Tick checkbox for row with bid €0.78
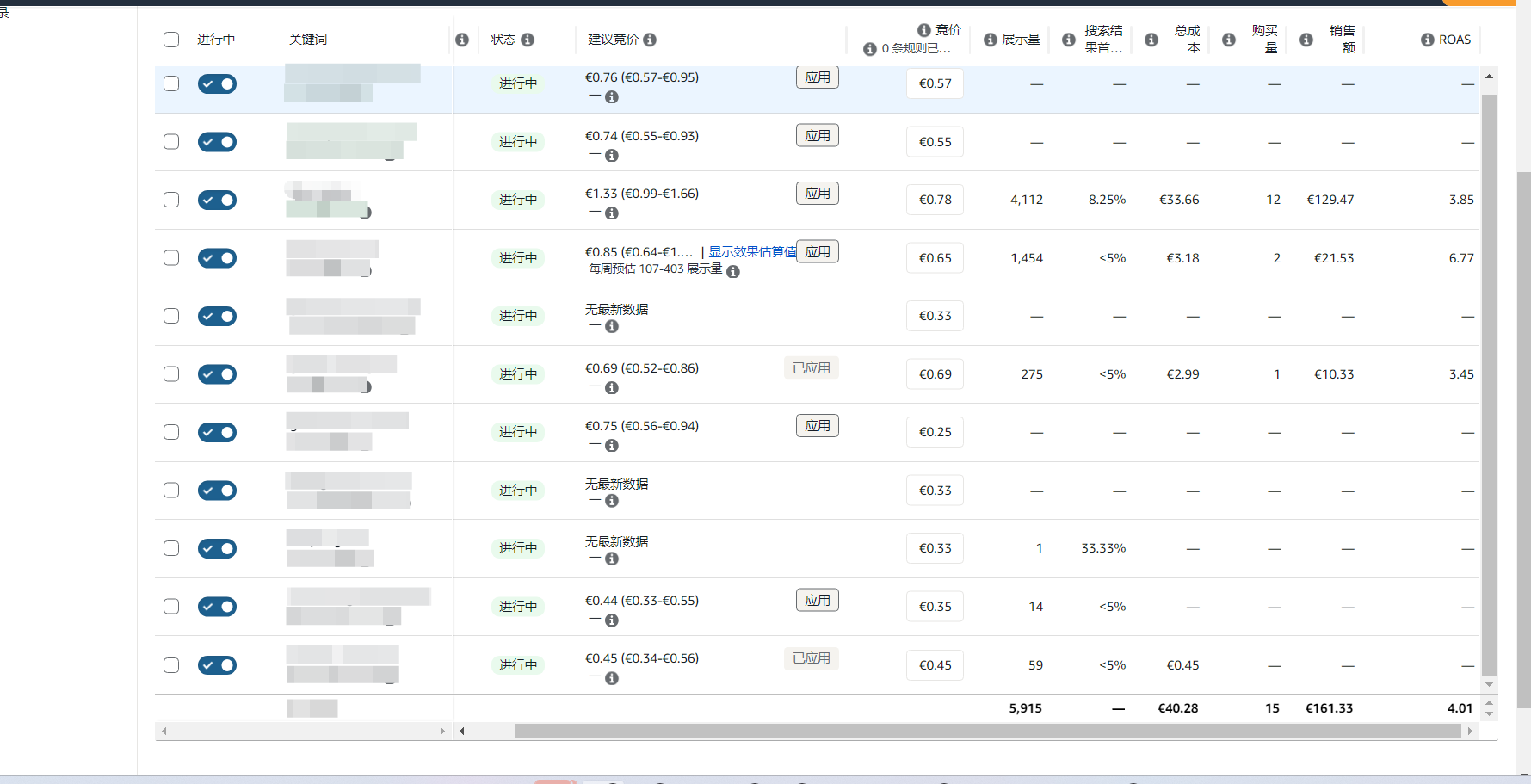The image size is (1531, 784). 171,200
